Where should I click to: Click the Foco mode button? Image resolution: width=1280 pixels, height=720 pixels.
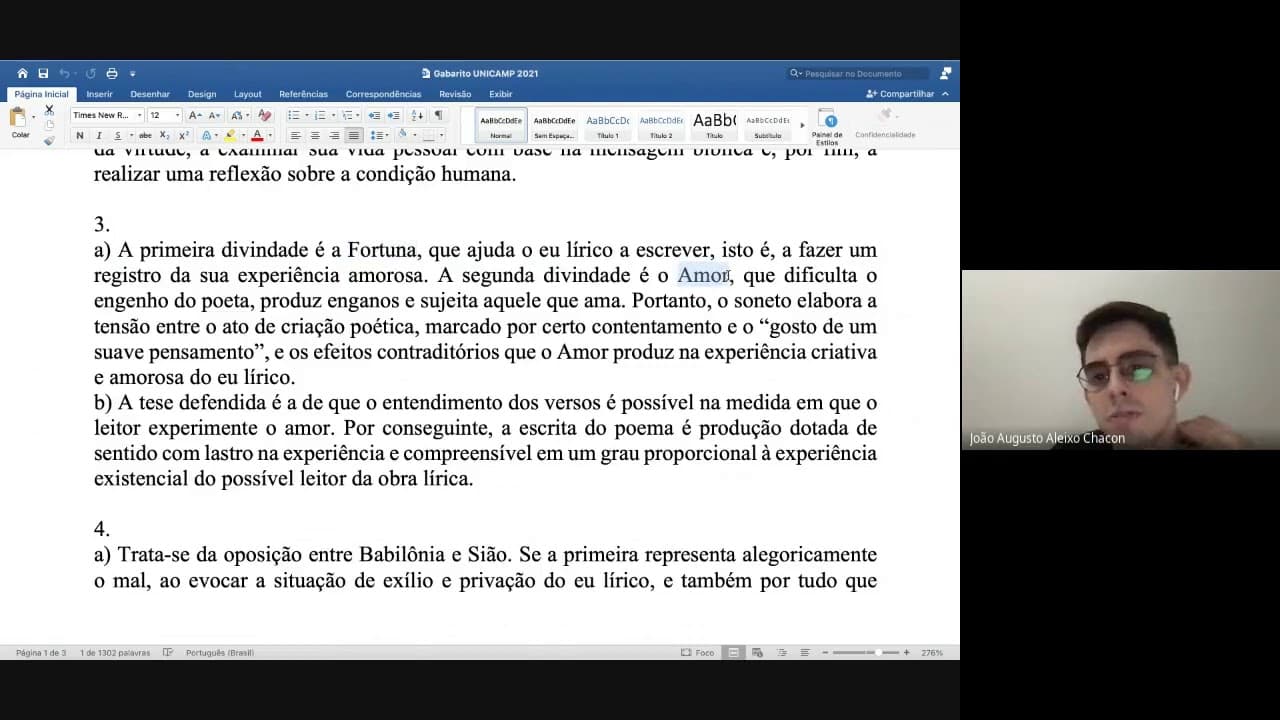pos(698,652)
